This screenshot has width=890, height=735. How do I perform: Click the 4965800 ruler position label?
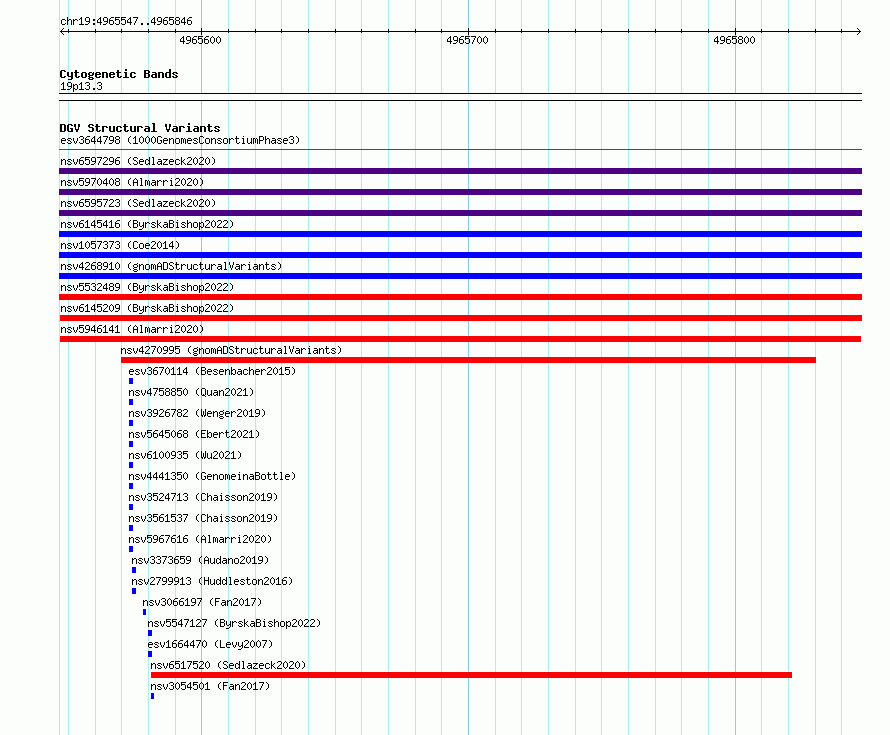734,40
